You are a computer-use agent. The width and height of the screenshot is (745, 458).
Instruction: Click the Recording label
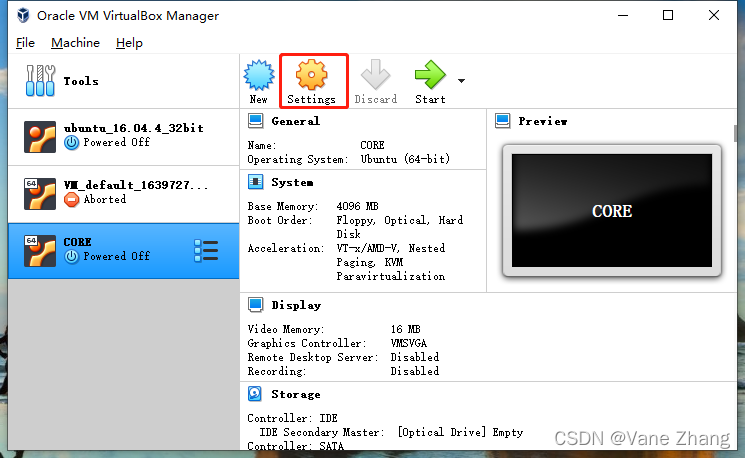(277, 371)
